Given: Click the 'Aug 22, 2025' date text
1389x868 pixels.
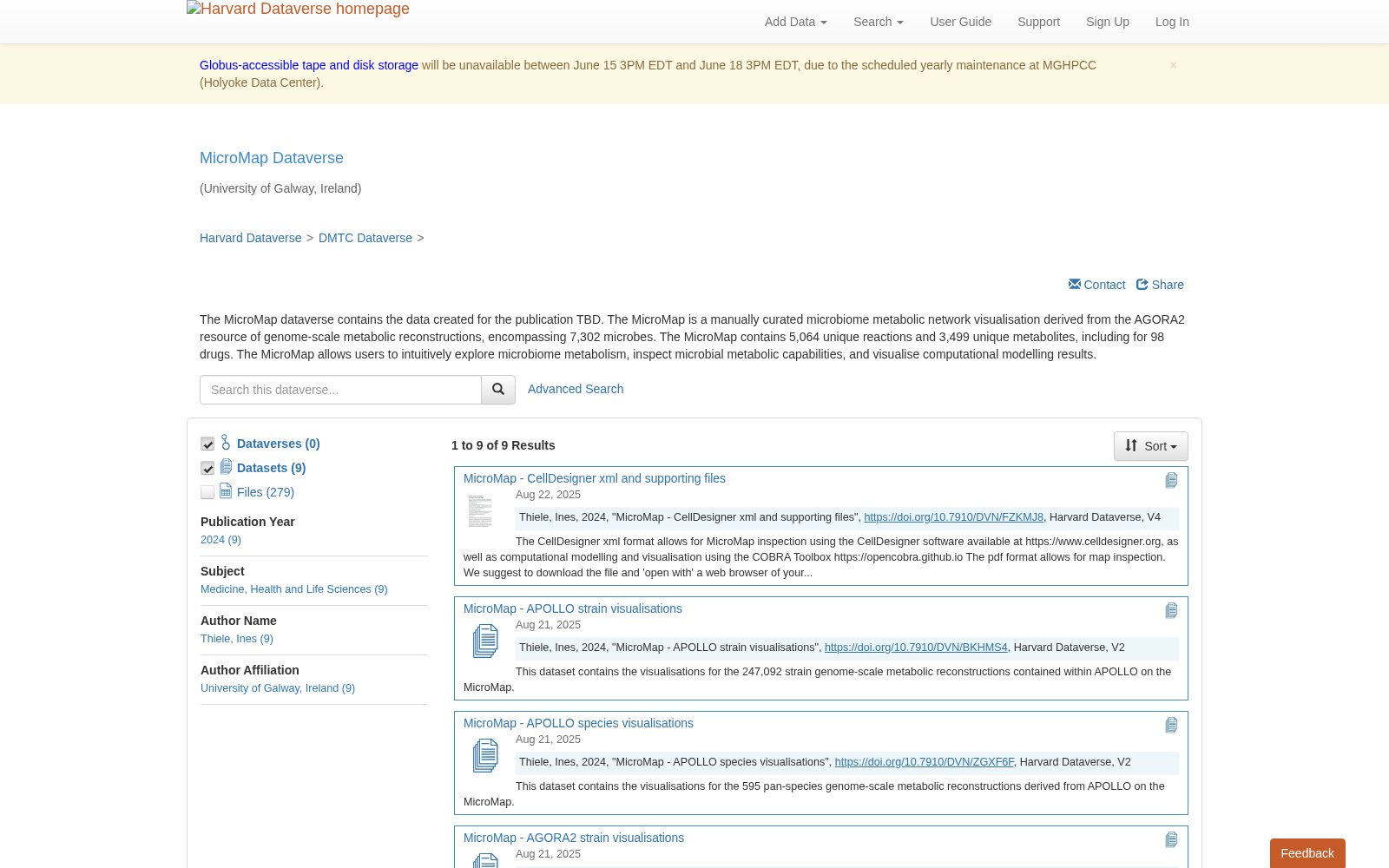Looking at the screenshot, I should [548, 495].
